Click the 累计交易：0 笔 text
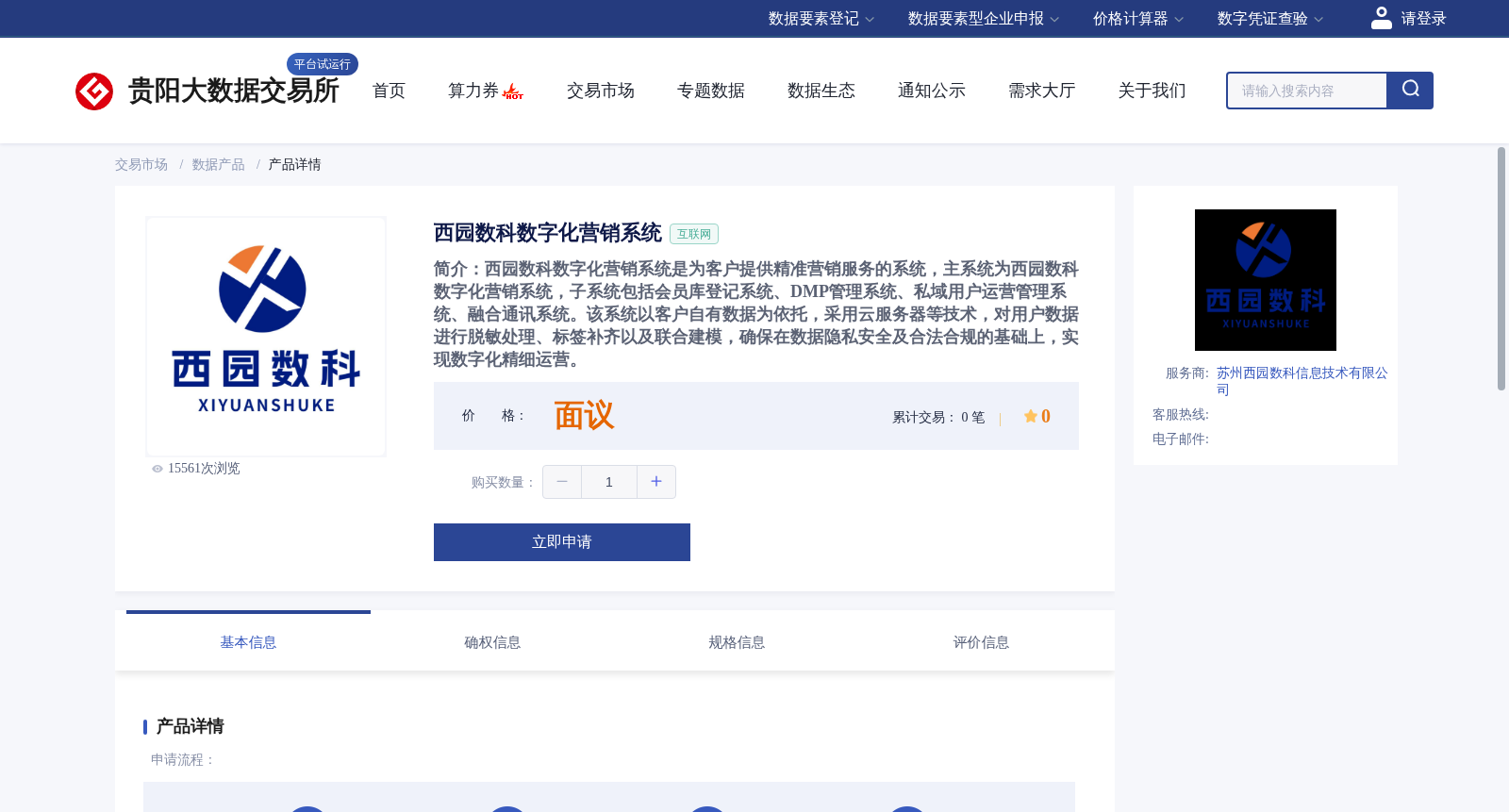The width and height of the screenshot is (1509, 812). (x=938, y=417)
